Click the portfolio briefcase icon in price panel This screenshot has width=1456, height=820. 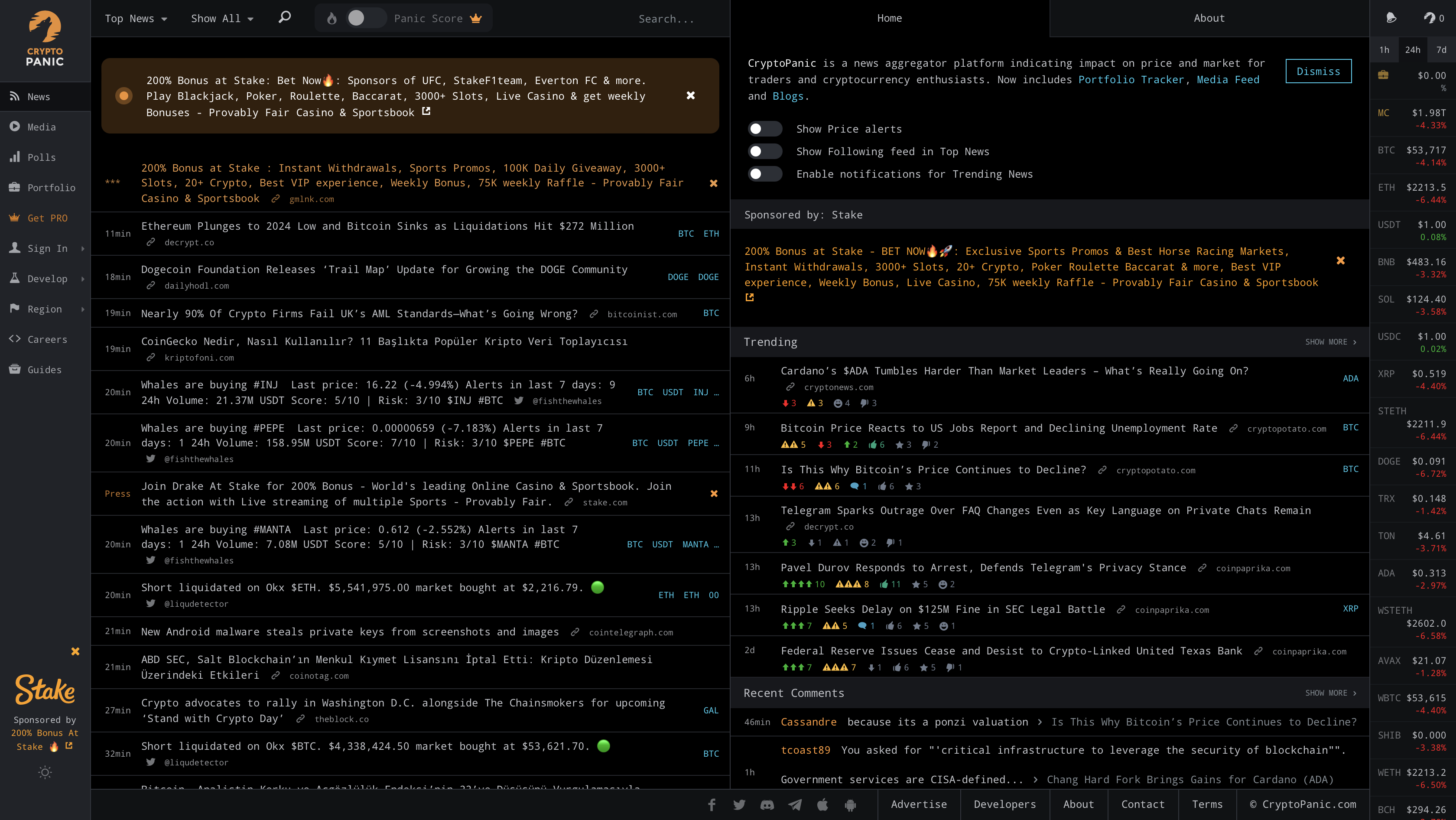click(1383, 75)
